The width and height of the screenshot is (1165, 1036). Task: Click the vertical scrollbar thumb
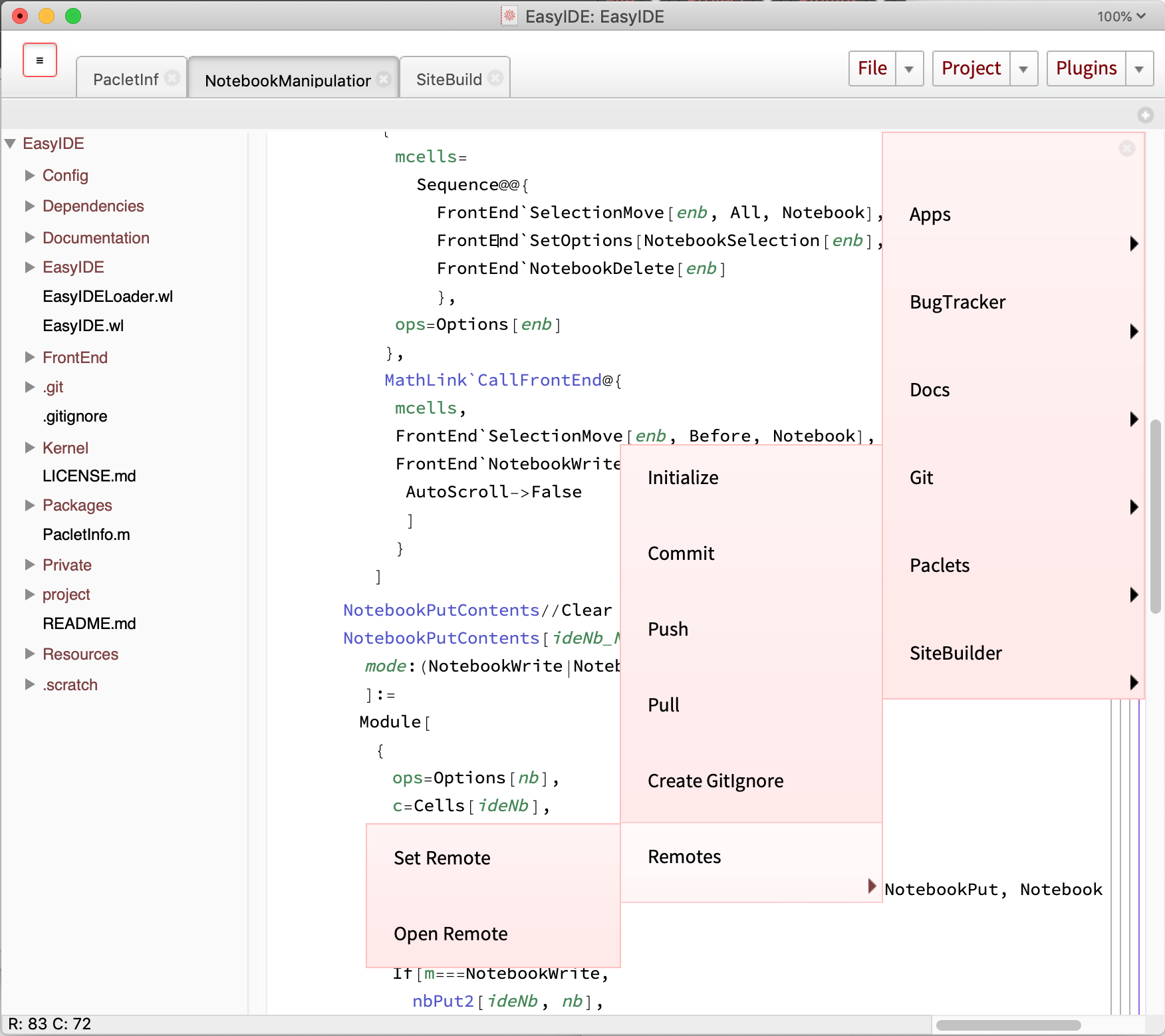pos(1156,517)
